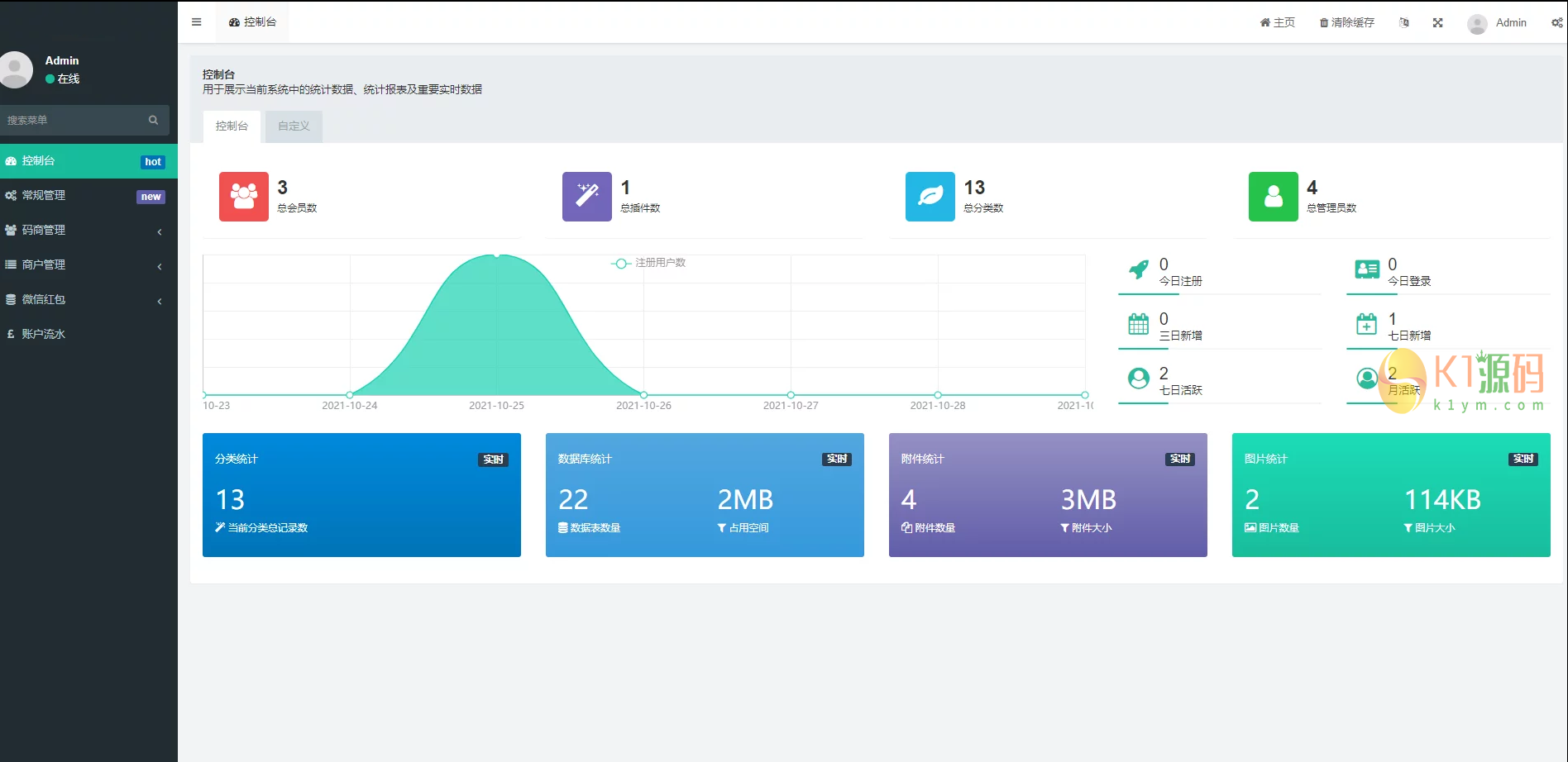1568x762 pixels.
Task: Click the 主页 home link
Action: click(1277, 23)
